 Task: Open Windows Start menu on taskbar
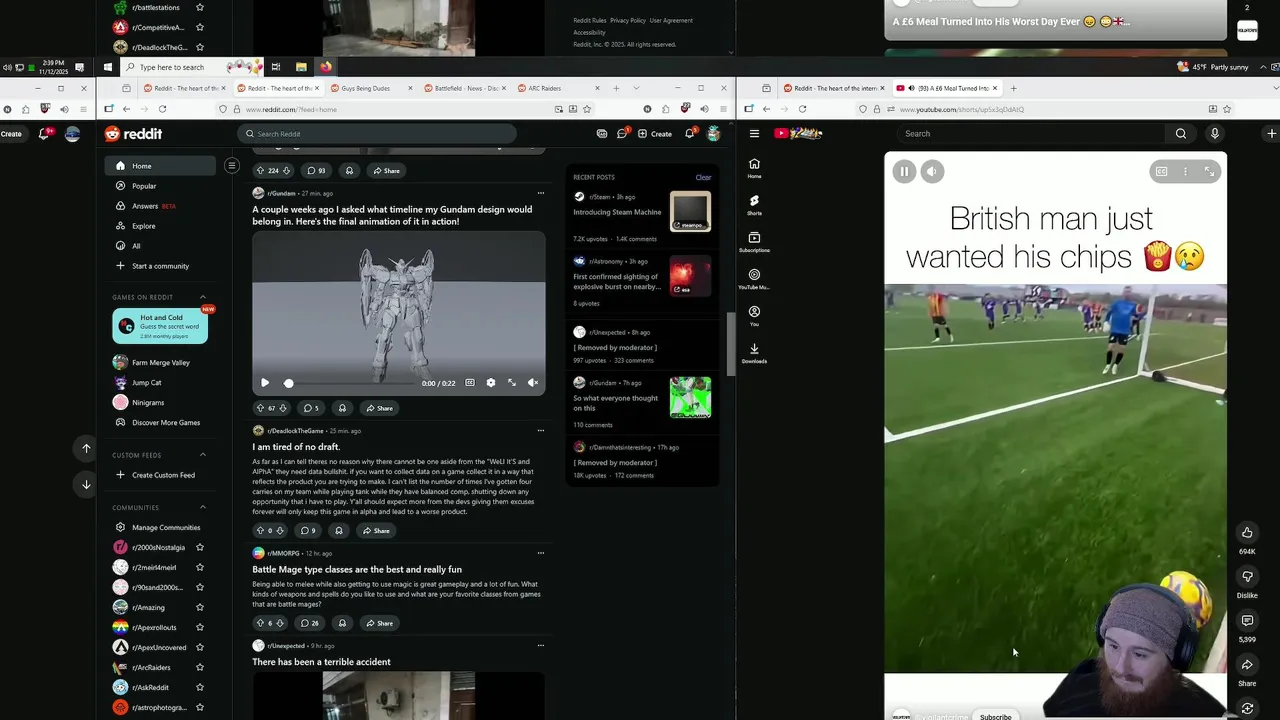pos(108,67)
